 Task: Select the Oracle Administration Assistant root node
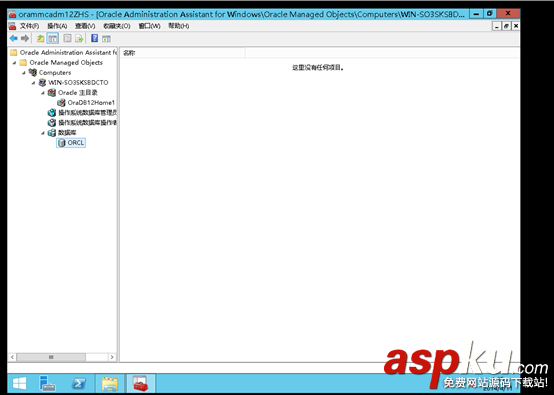[64, 52]
